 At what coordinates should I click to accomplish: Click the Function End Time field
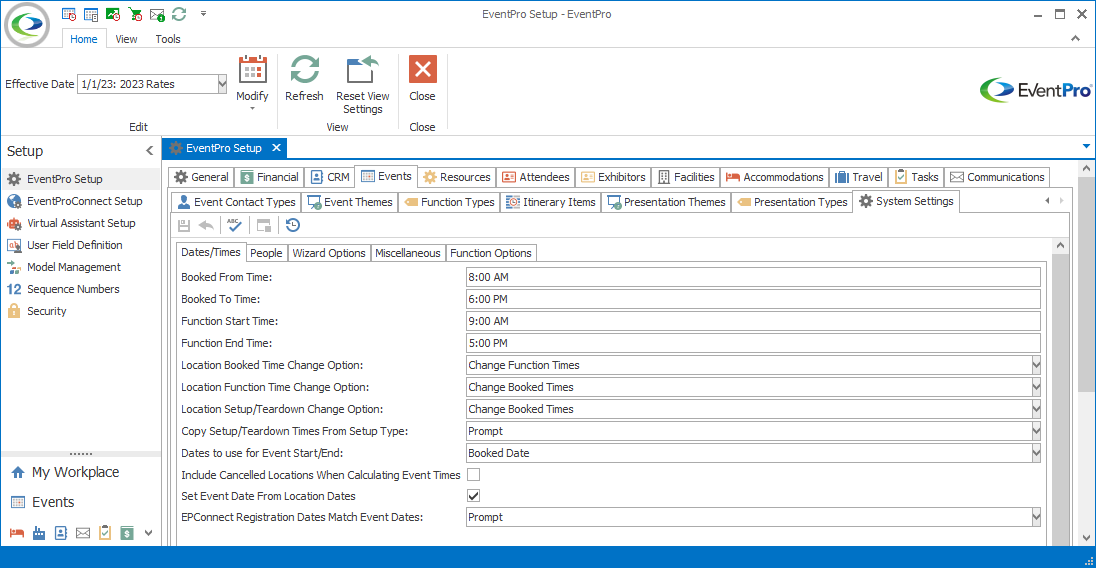753,343
